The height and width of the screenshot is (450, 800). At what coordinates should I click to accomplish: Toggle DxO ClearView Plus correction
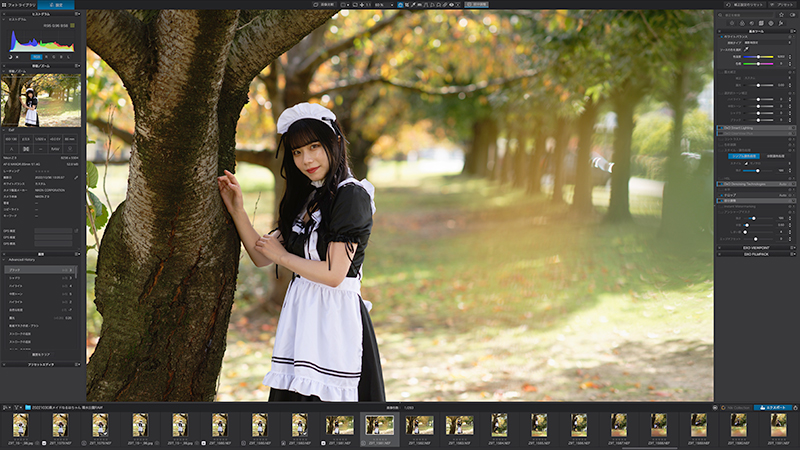[721, 134]
